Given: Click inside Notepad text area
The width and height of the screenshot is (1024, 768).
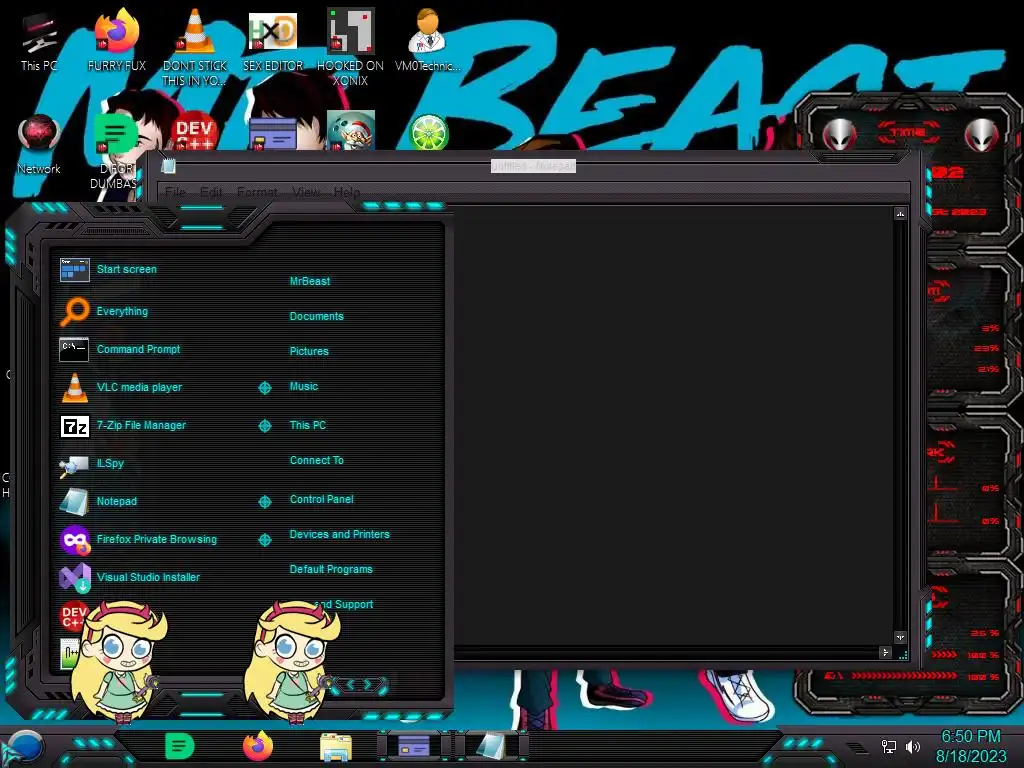Looking at the screenshot, I should click(673, 424).
